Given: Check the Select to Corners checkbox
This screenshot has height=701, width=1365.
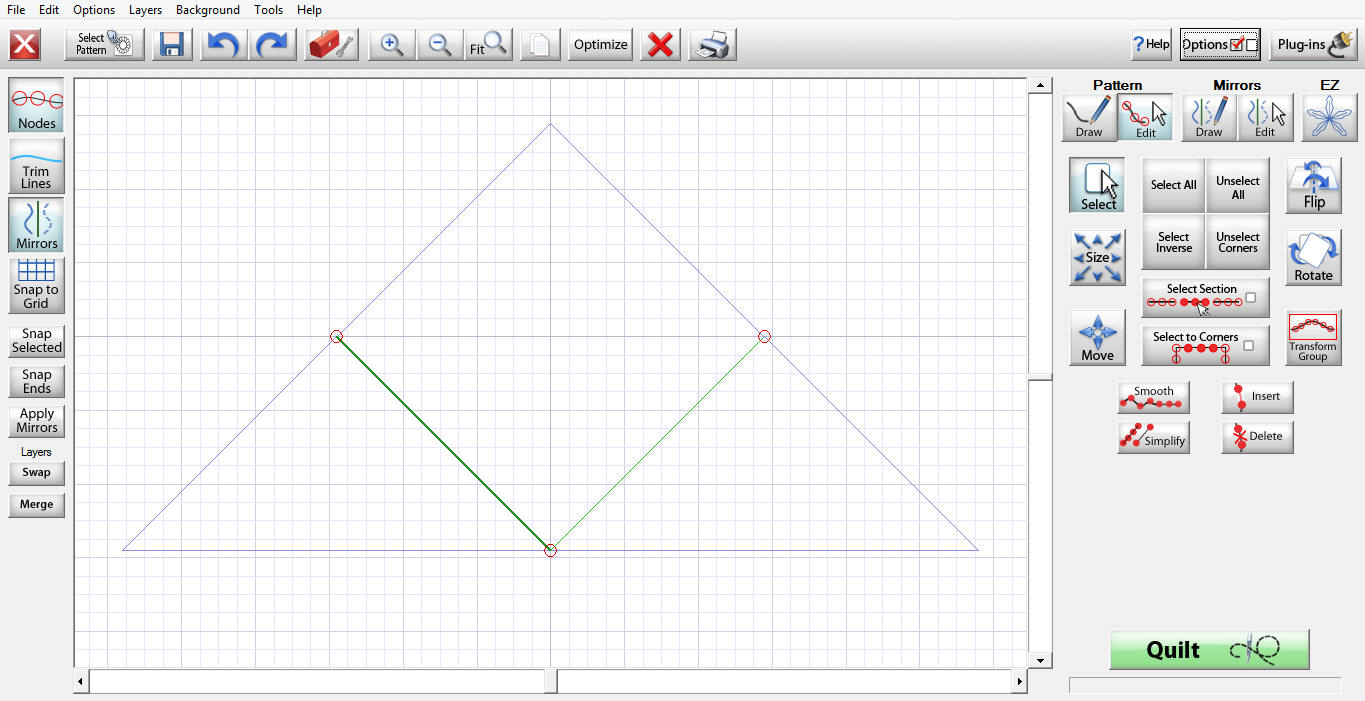Looking at the screenshot, I should point(1248,345).
